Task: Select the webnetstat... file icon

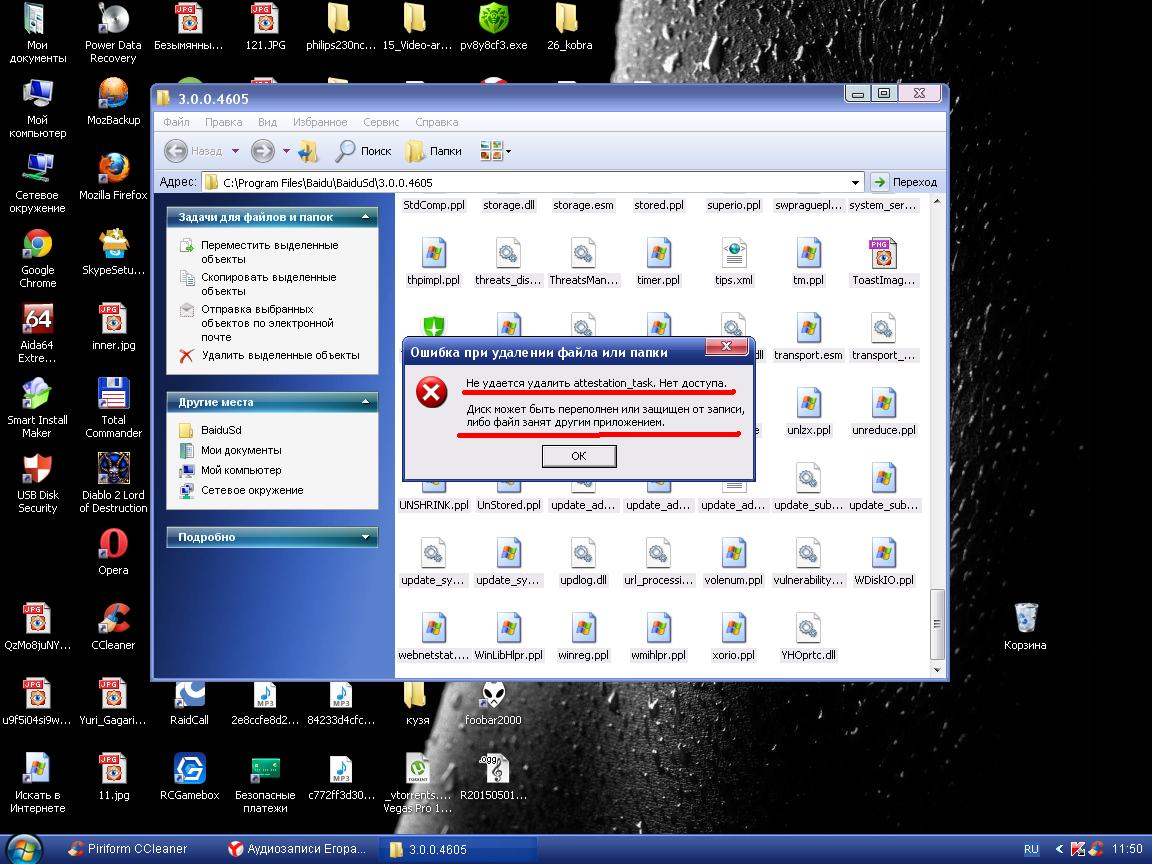Action: tap(433, 628)
